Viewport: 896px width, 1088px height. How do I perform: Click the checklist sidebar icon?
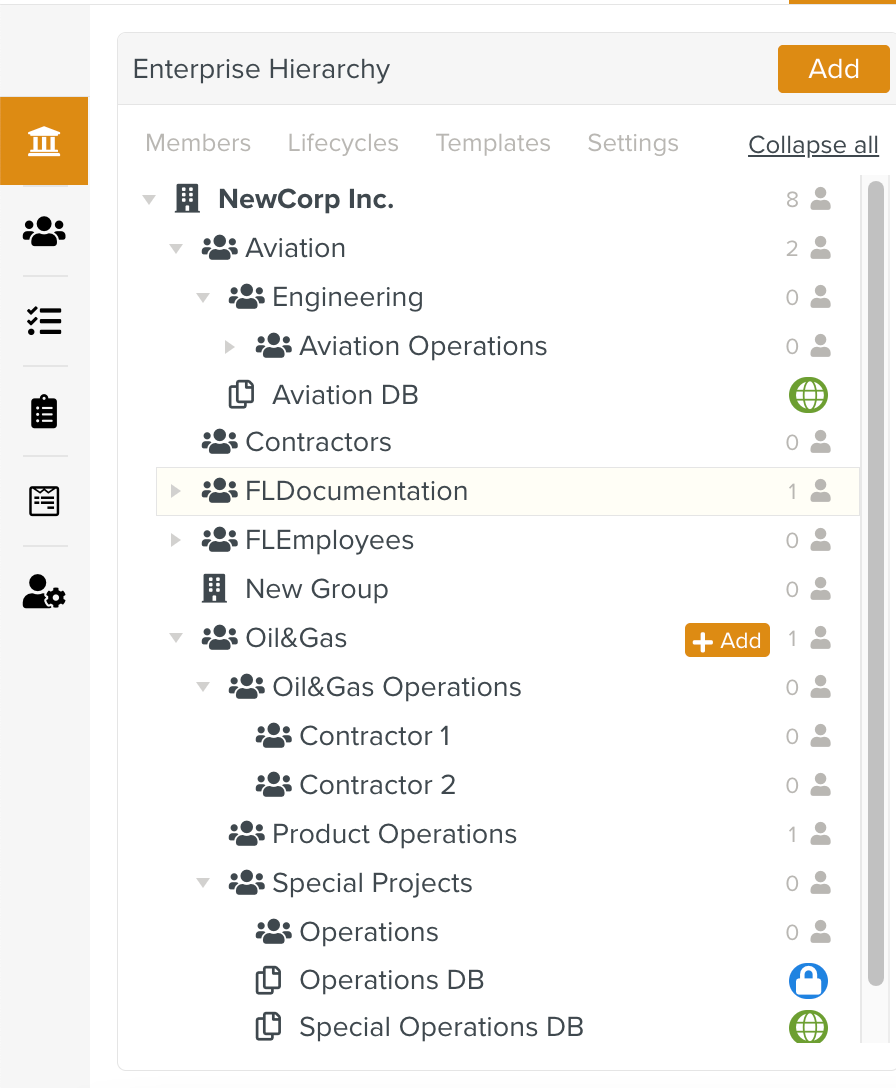[44, 321]
